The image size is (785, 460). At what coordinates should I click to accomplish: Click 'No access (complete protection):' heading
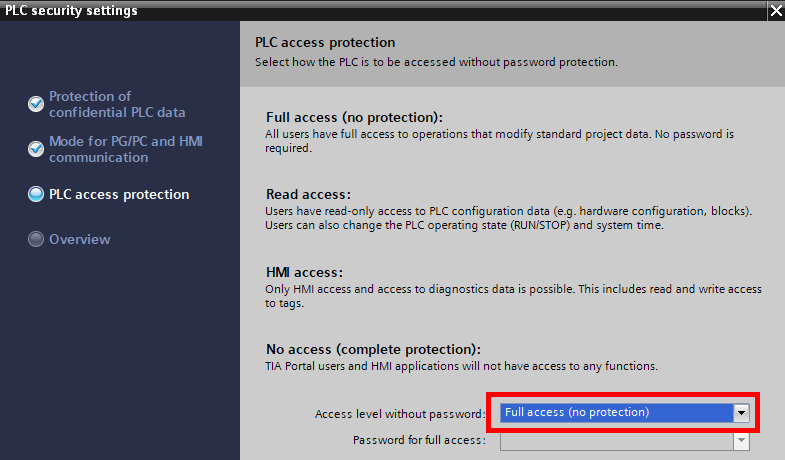coord(373,349)
